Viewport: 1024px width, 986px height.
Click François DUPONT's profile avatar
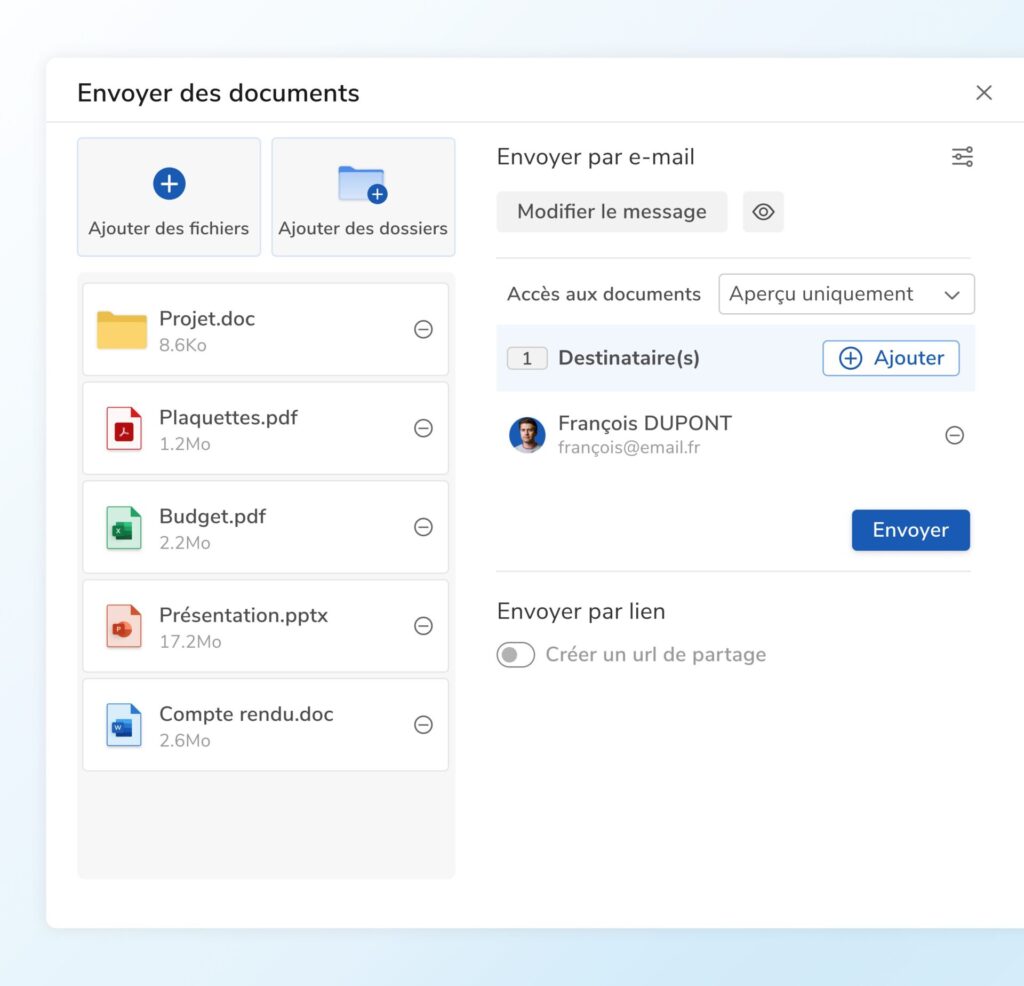pyautogui.click(x=527, y=435)
